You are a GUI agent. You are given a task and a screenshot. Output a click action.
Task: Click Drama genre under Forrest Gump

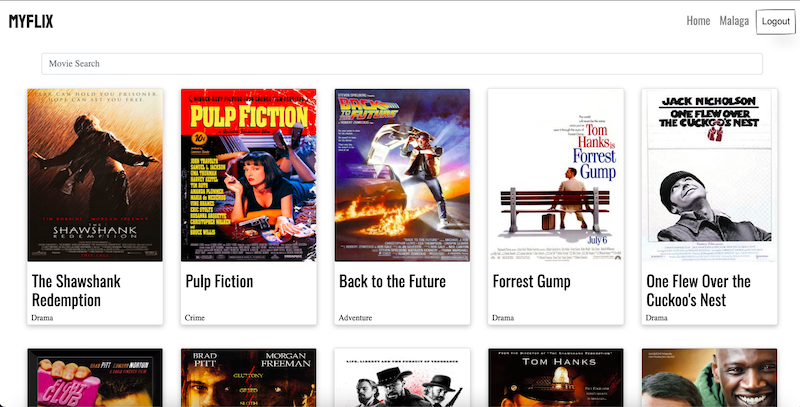pos(503,318)
